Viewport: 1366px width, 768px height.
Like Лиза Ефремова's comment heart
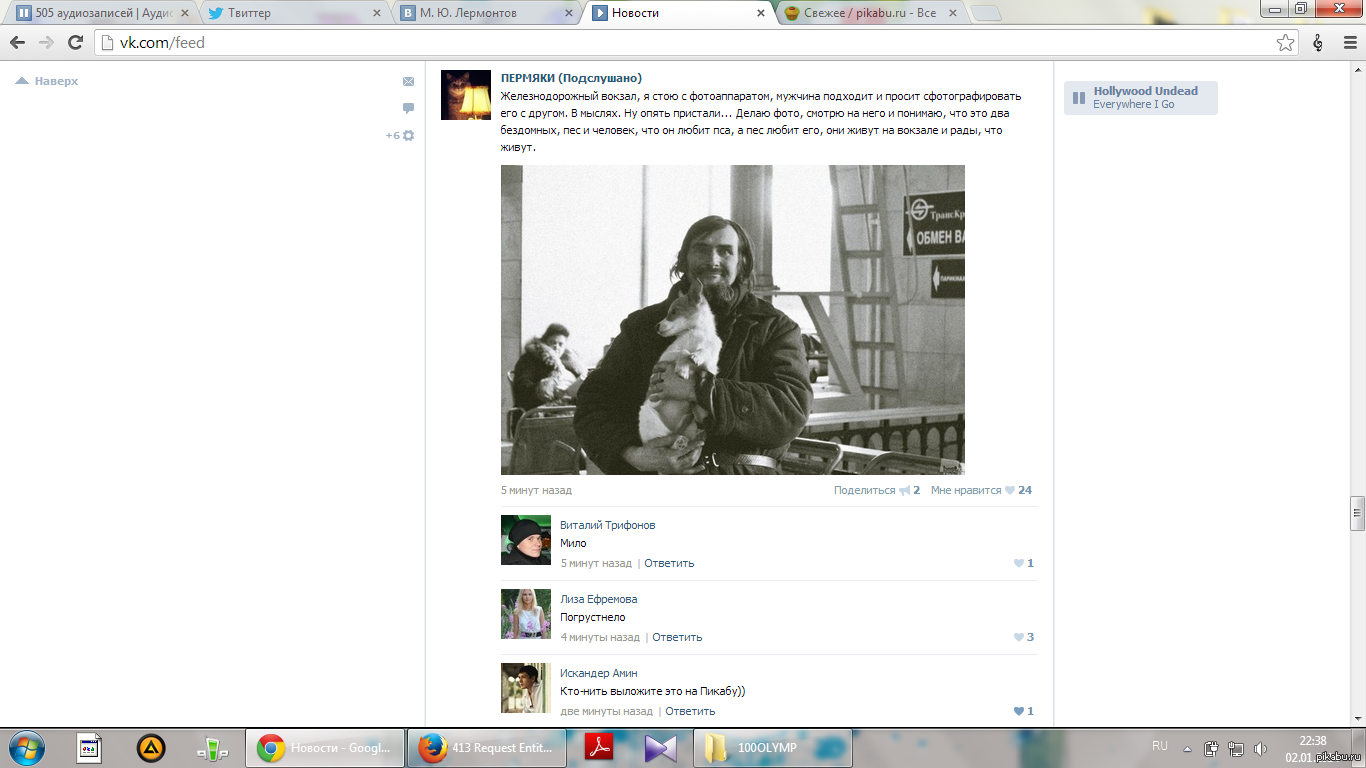[1019, 637]
